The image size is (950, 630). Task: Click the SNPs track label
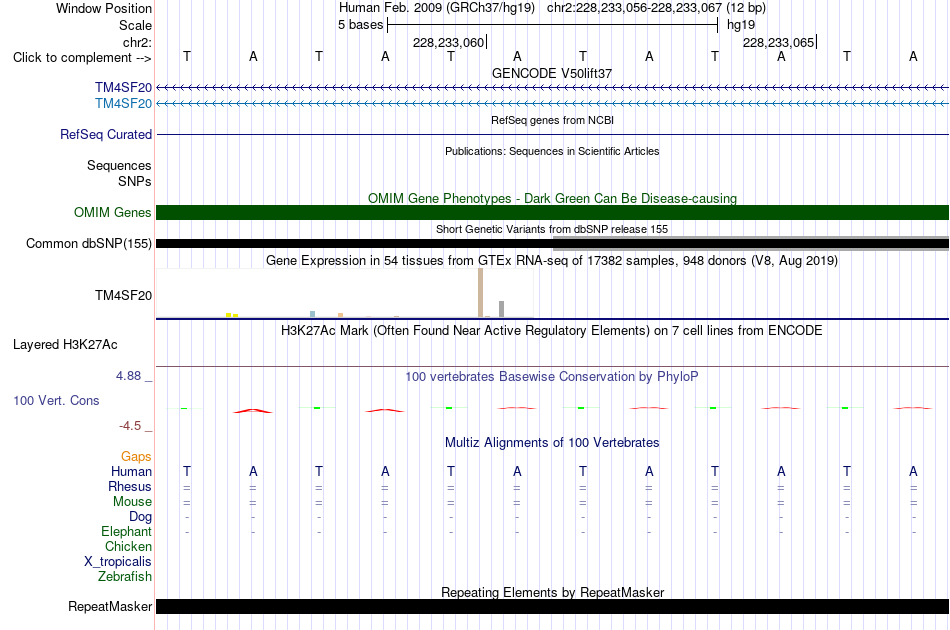click(135, 181)
